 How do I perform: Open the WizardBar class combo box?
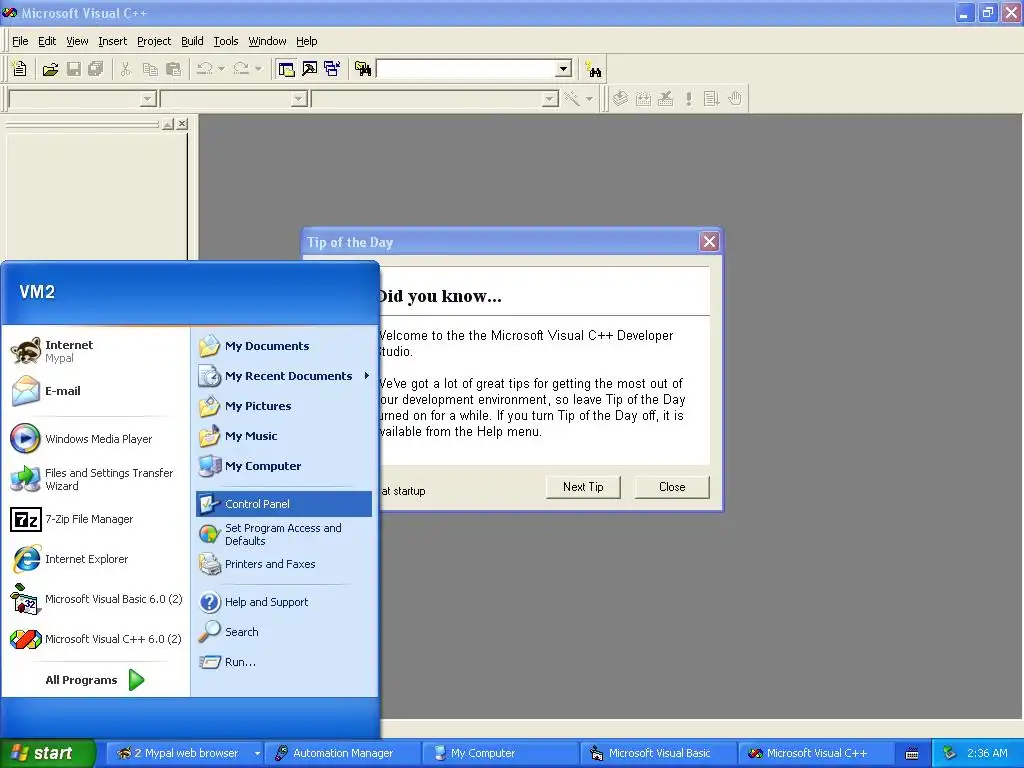point(82,99)
